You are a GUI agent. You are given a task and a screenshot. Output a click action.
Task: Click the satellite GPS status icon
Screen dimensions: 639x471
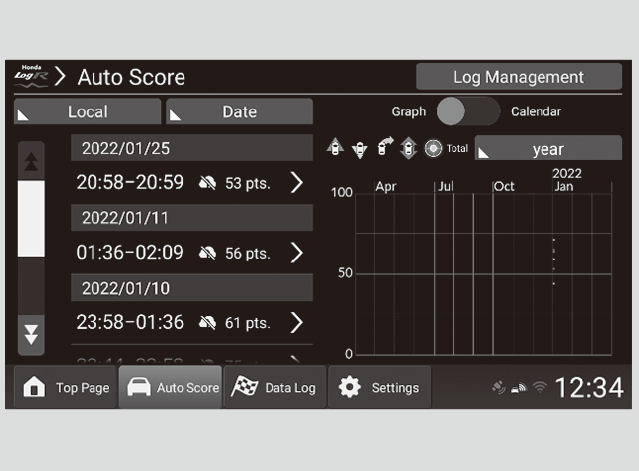[x=499, y=388]
